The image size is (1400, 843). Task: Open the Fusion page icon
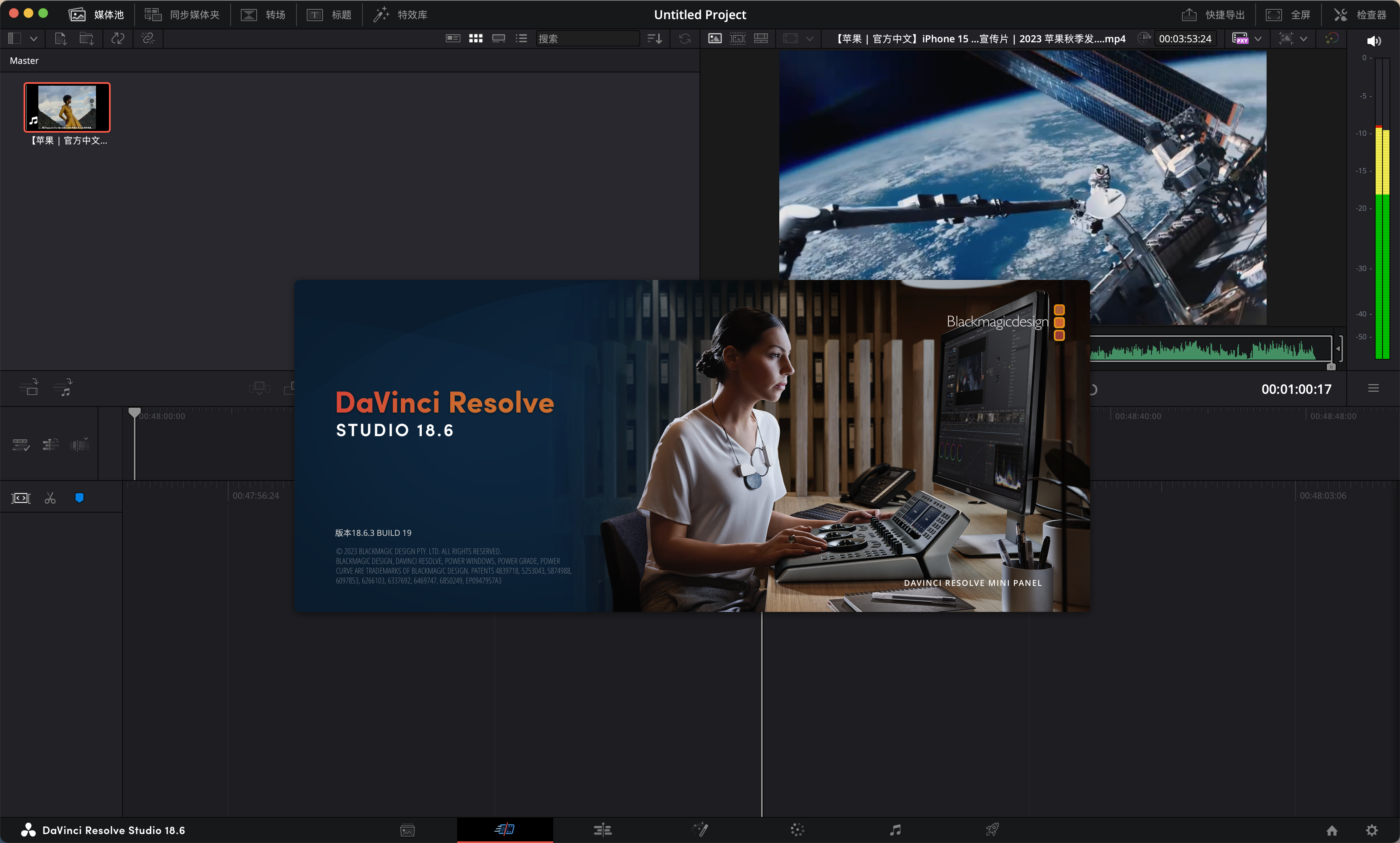[700, 830]
